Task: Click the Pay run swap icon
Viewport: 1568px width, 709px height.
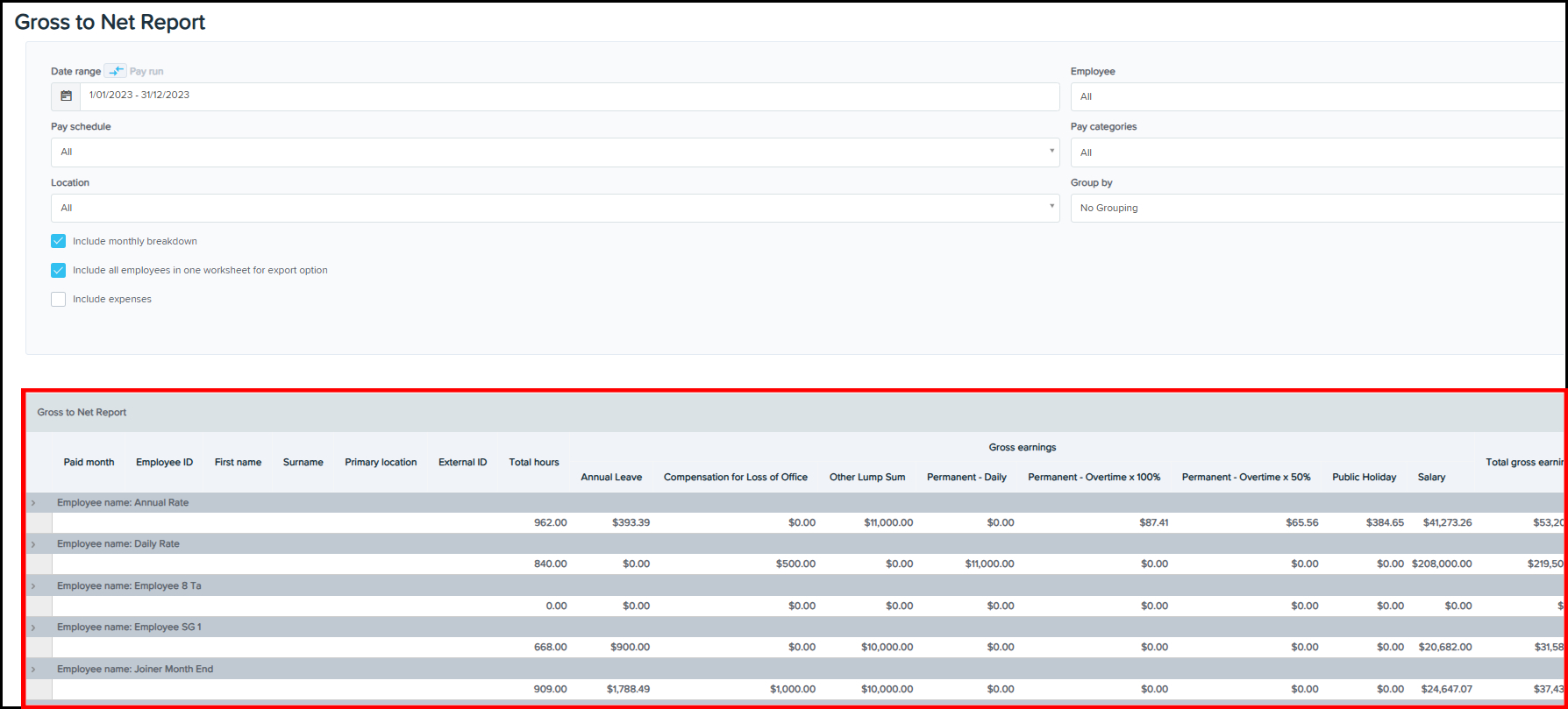Action: pyautogui.click(x=116, y=71)
